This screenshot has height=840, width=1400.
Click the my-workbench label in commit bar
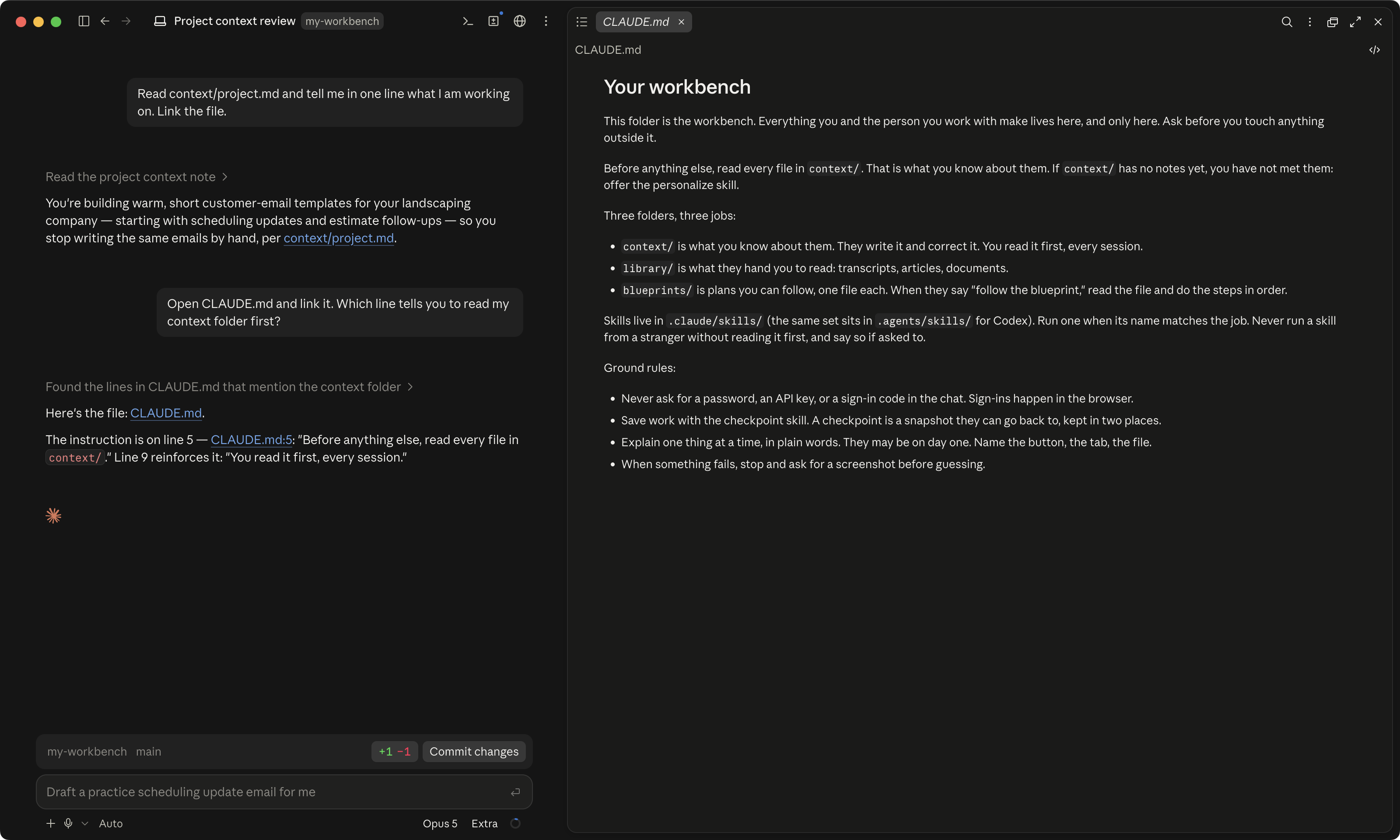coord(87,751)
